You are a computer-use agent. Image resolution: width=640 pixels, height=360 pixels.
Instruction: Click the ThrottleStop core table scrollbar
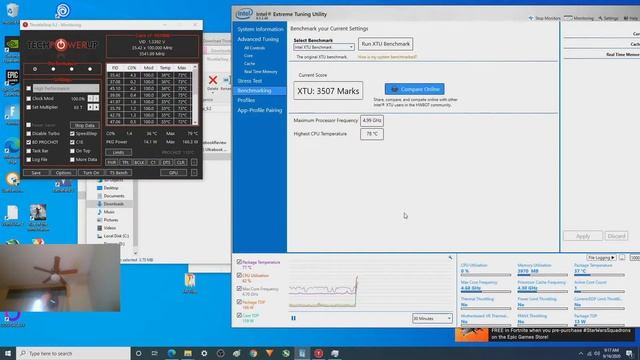point(195,95)
